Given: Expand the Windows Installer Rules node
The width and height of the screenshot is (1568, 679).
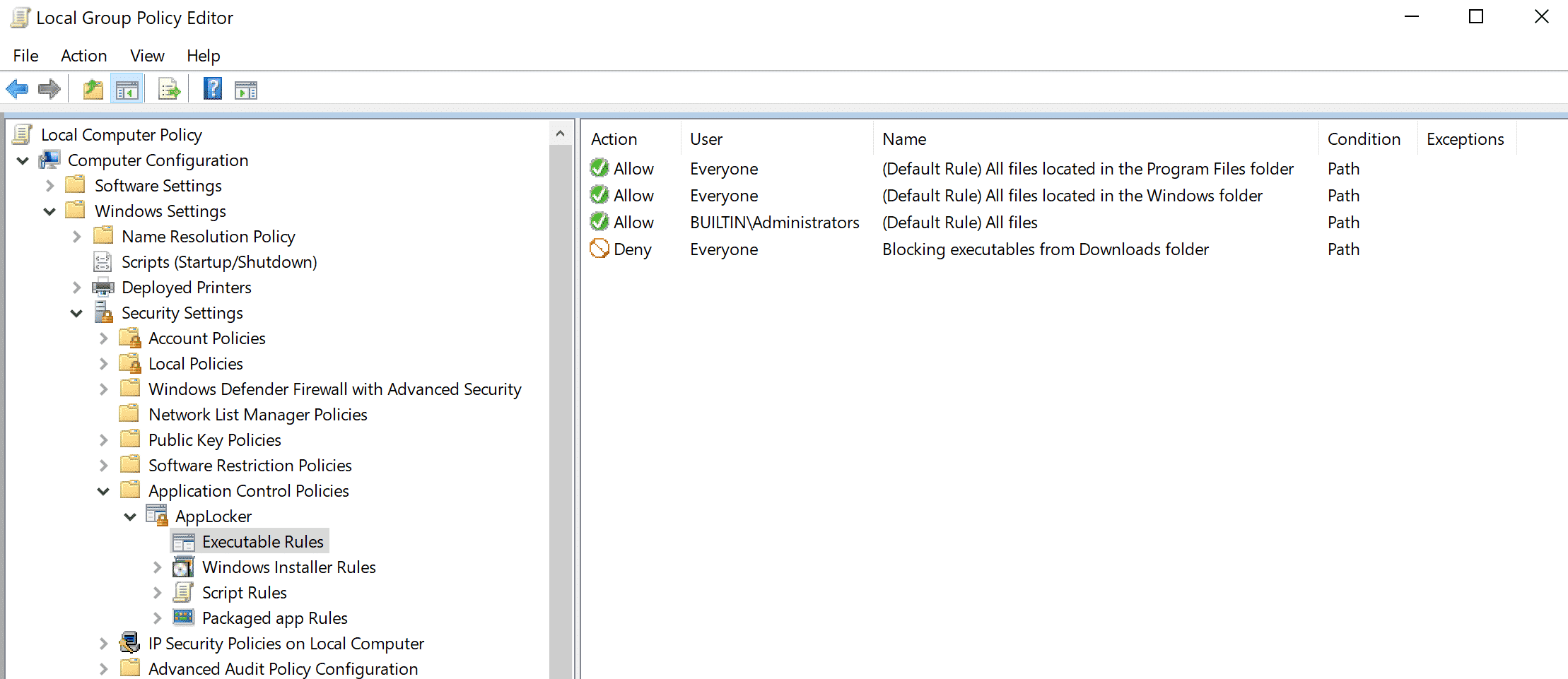Looking at the screenshot, I should (158, 567).
